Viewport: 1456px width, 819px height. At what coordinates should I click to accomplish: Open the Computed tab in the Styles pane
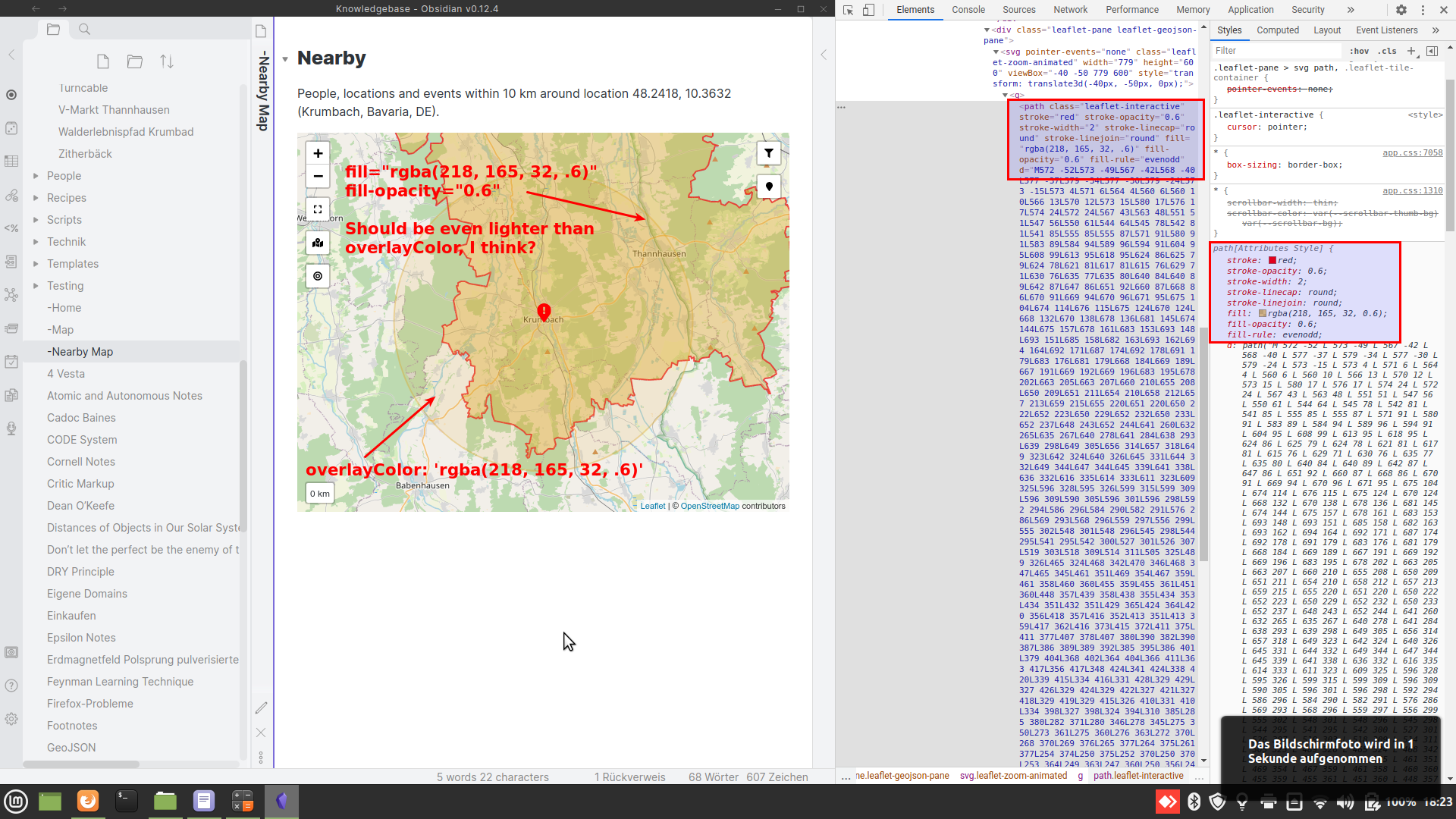(x=1279, y=30)
